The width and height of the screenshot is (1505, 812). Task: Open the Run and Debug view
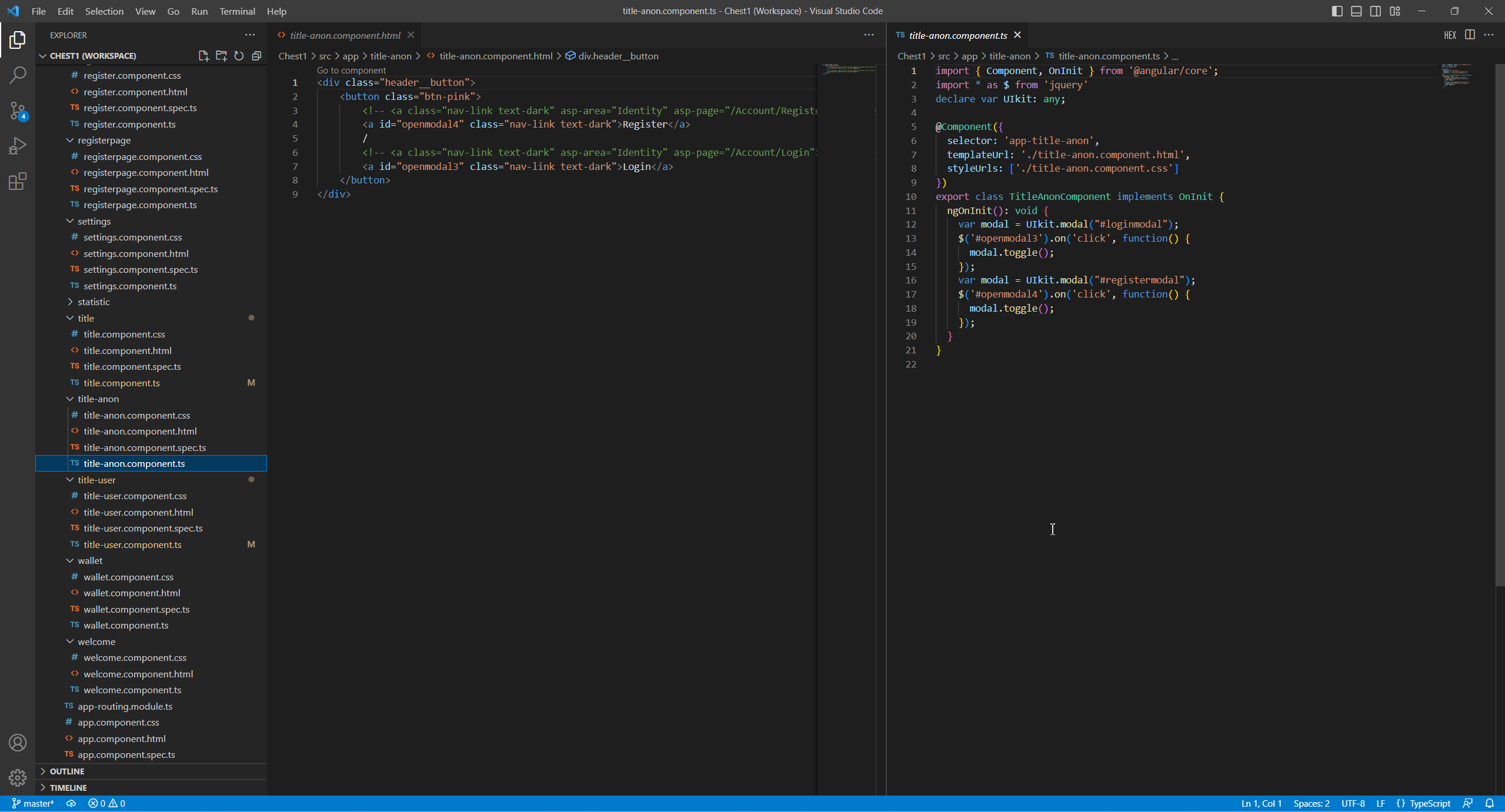click(18, 145)
